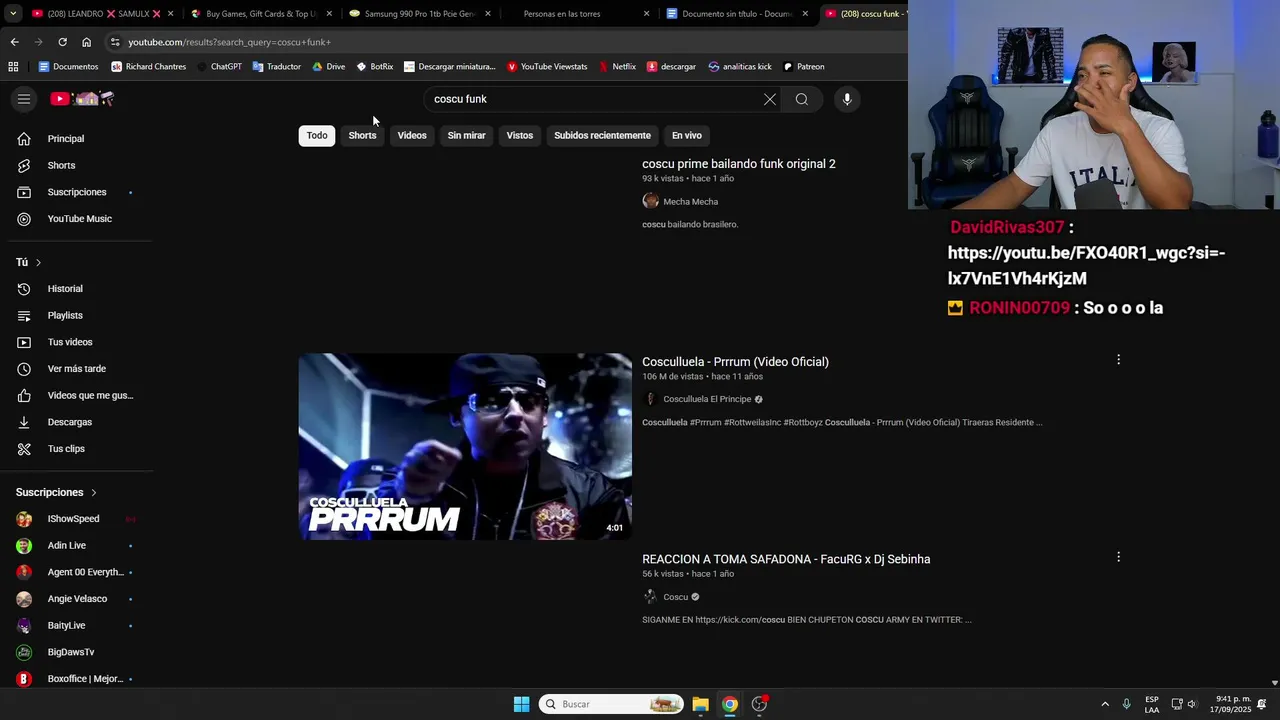Show hidden tray icons chevron

[x=1105, y=704]
